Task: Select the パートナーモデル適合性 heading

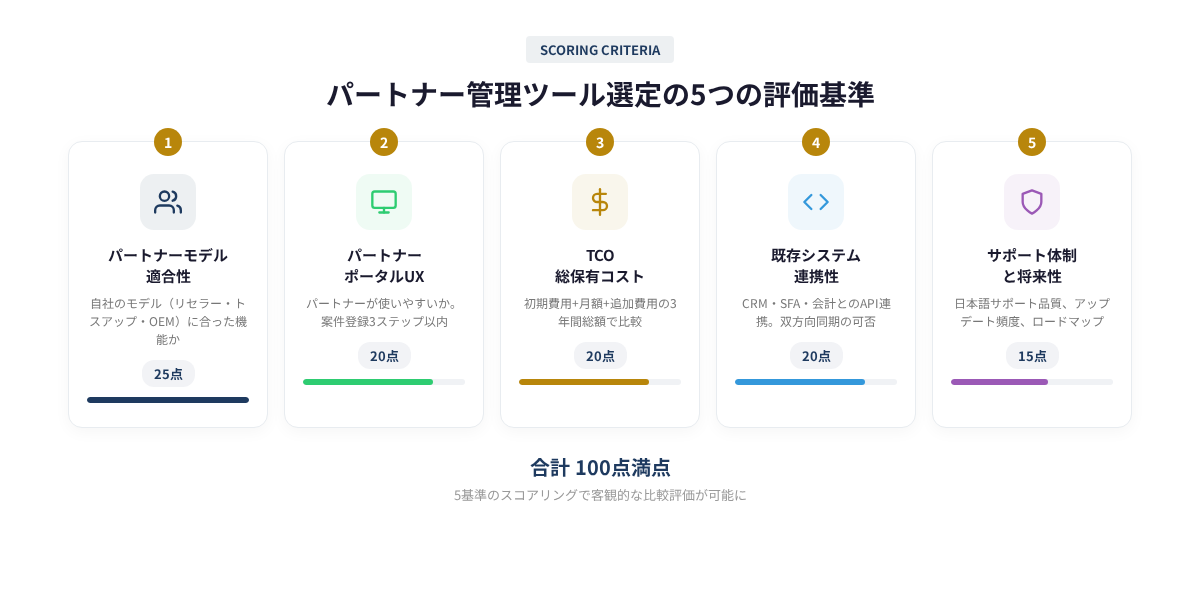Action: pos(168,265)
